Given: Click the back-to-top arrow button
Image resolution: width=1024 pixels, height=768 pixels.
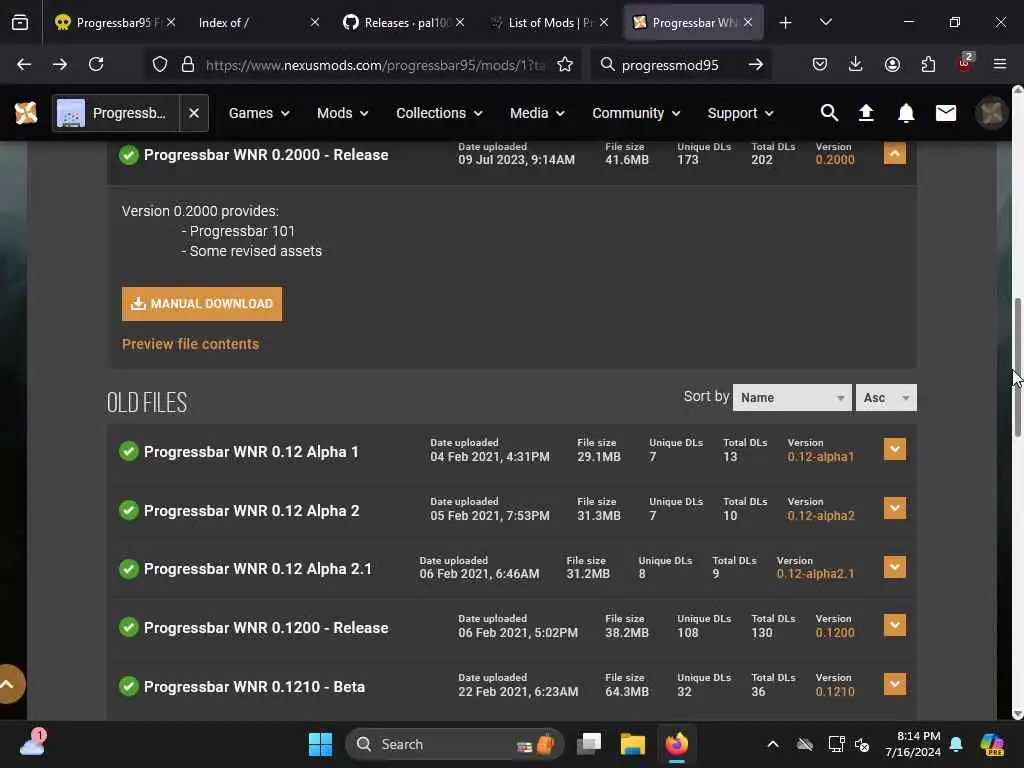Looking at the screenshot, I should point(9,684).
